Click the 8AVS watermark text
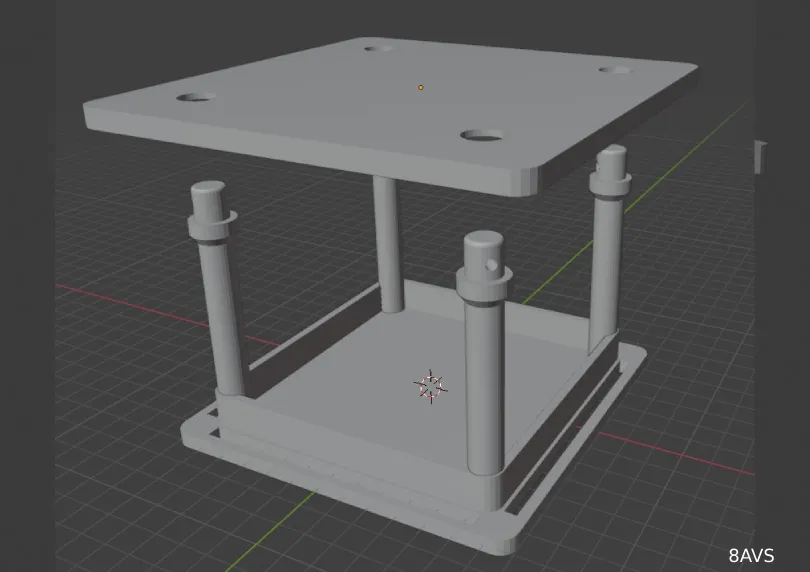This screenshot has height=572, width=810. (x=750, y=555)
